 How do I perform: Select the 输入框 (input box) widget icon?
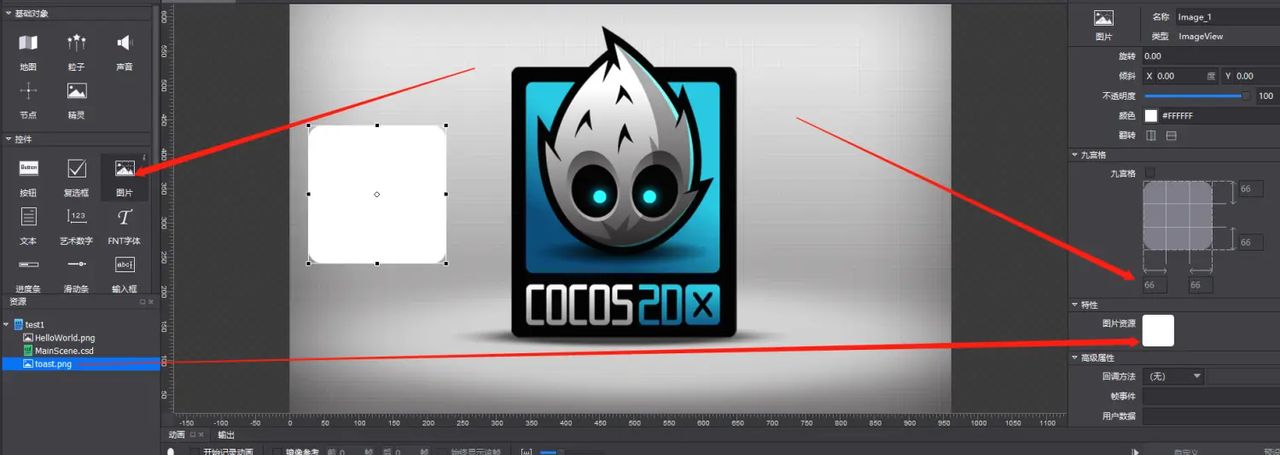pos(124,264)
